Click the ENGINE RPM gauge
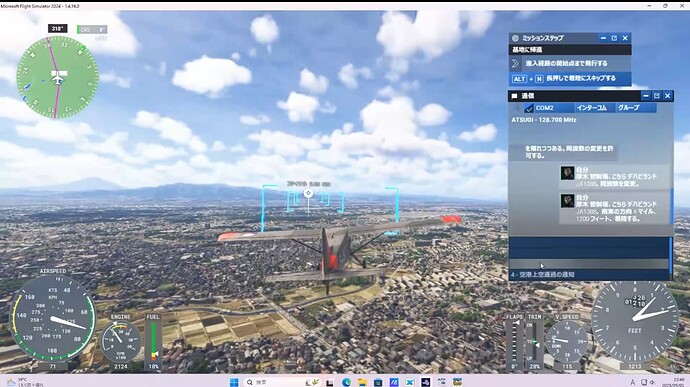This screenshot has height=387, width=690. (x=120, y=341)
